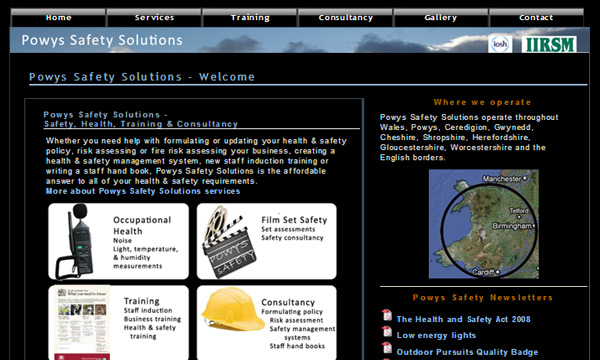Screen dimensions: 600x360
Task: Click the Wales operating area map
Action: tap(484, 224)
